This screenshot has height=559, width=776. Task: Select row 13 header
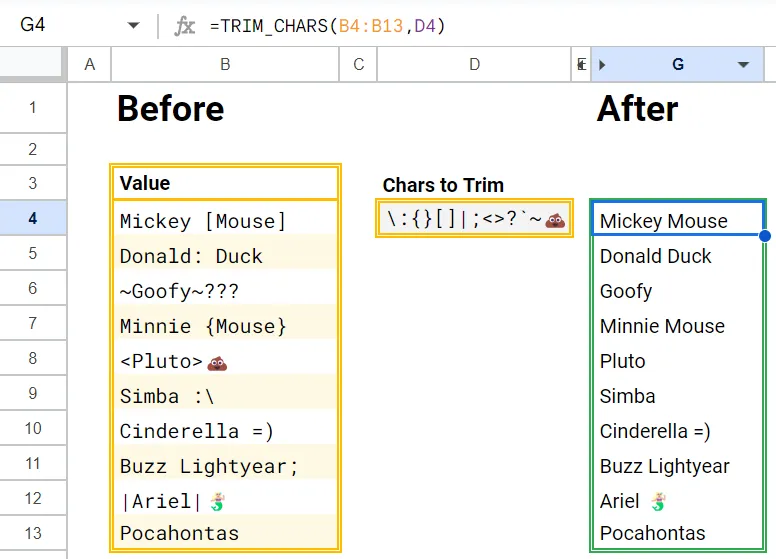pos(33,533)
